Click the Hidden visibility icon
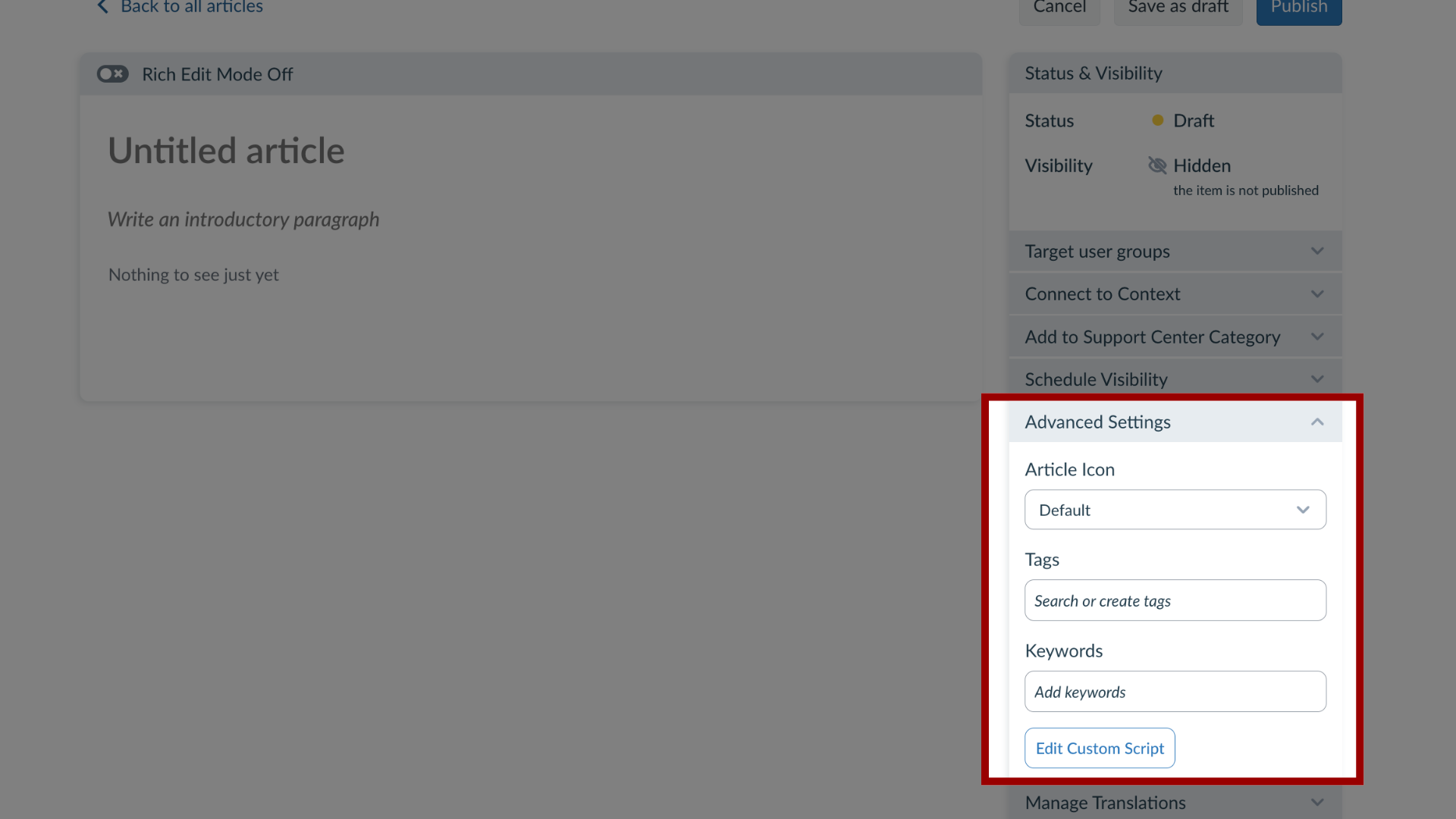The width and height of the screenshot is (1456, 819). click(x=1157, y=165)
